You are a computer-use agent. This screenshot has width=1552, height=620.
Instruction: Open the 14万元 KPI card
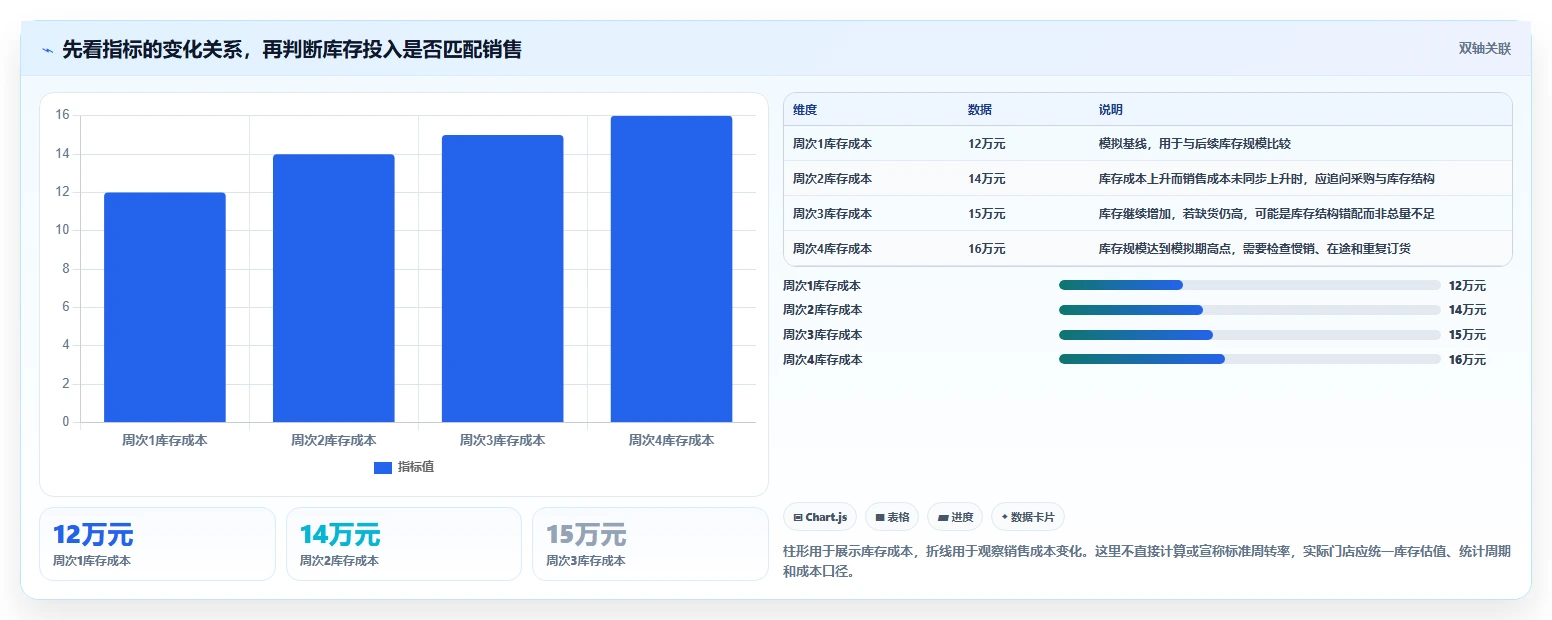pyautogui.click(x=404, y=544)
